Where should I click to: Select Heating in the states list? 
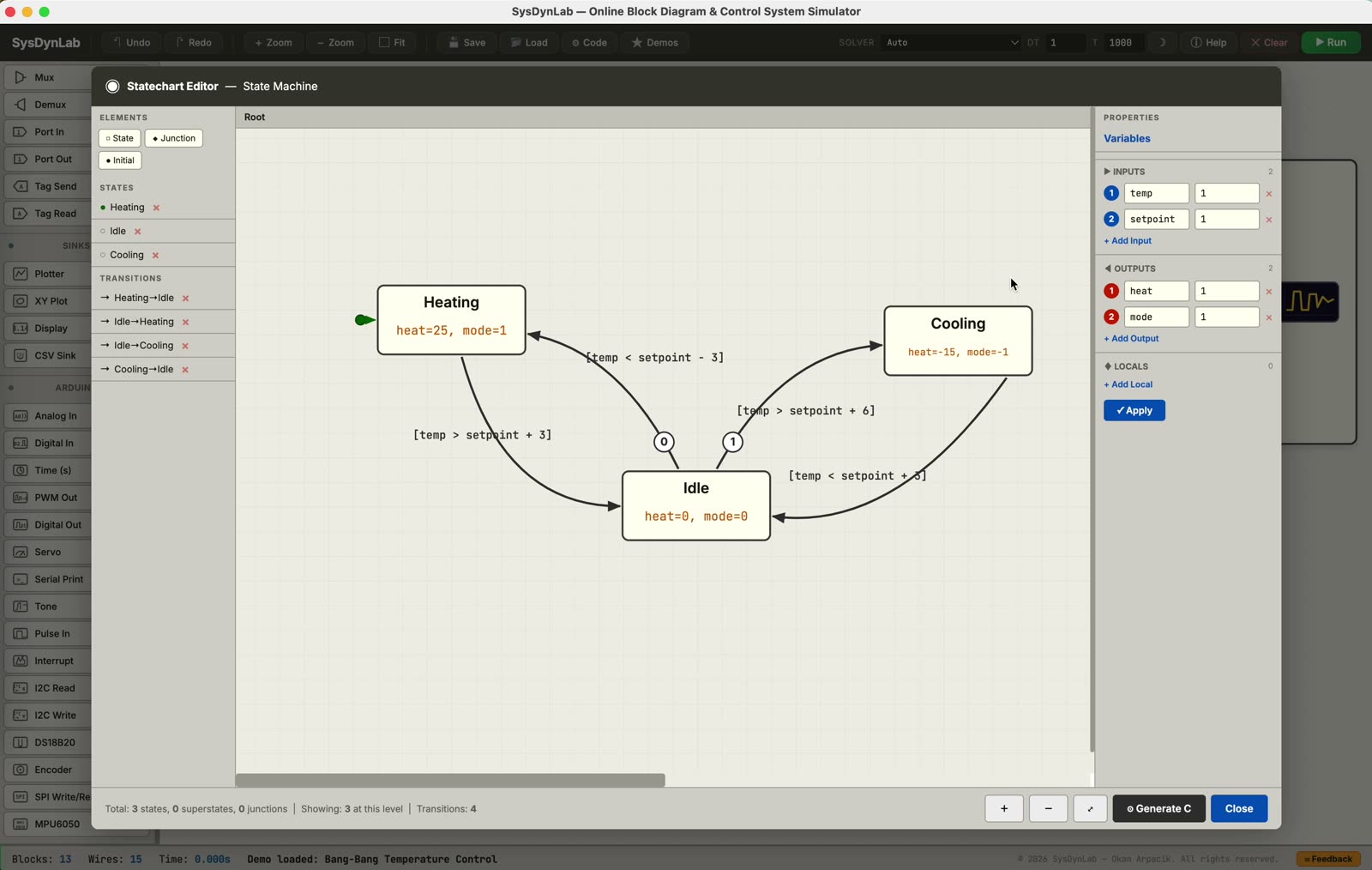[127, 208]
